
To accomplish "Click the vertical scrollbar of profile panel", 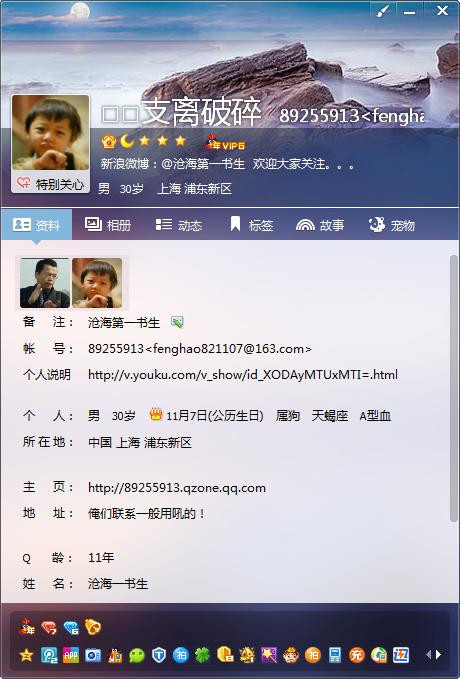I will click(x=454, y=388).
